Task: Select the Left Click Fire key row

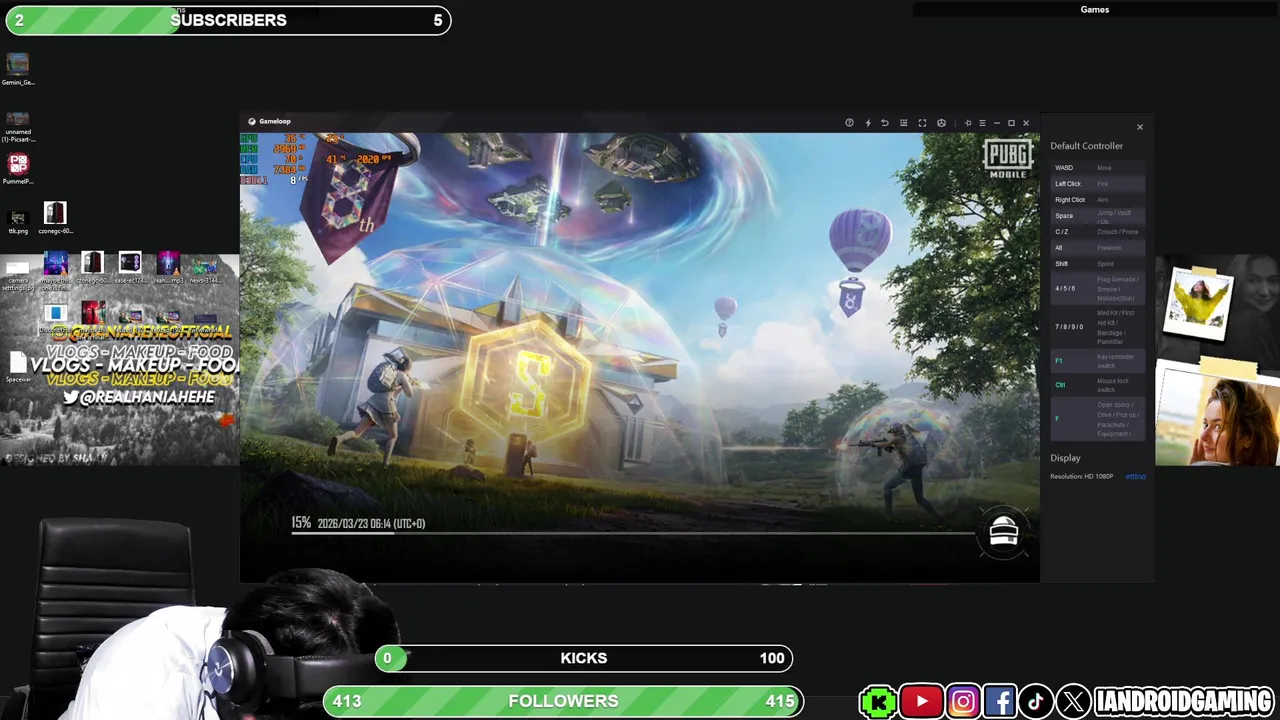Action: point(1097,184)
